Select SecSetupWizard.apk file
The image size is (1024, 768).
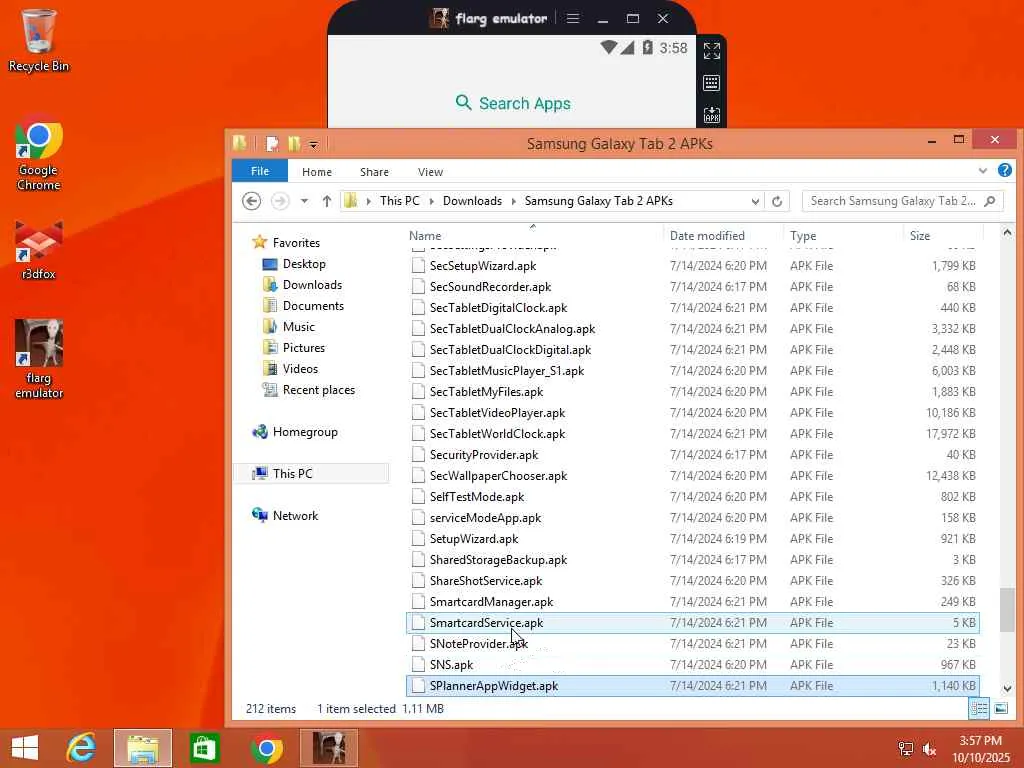[x=483, y=266]
